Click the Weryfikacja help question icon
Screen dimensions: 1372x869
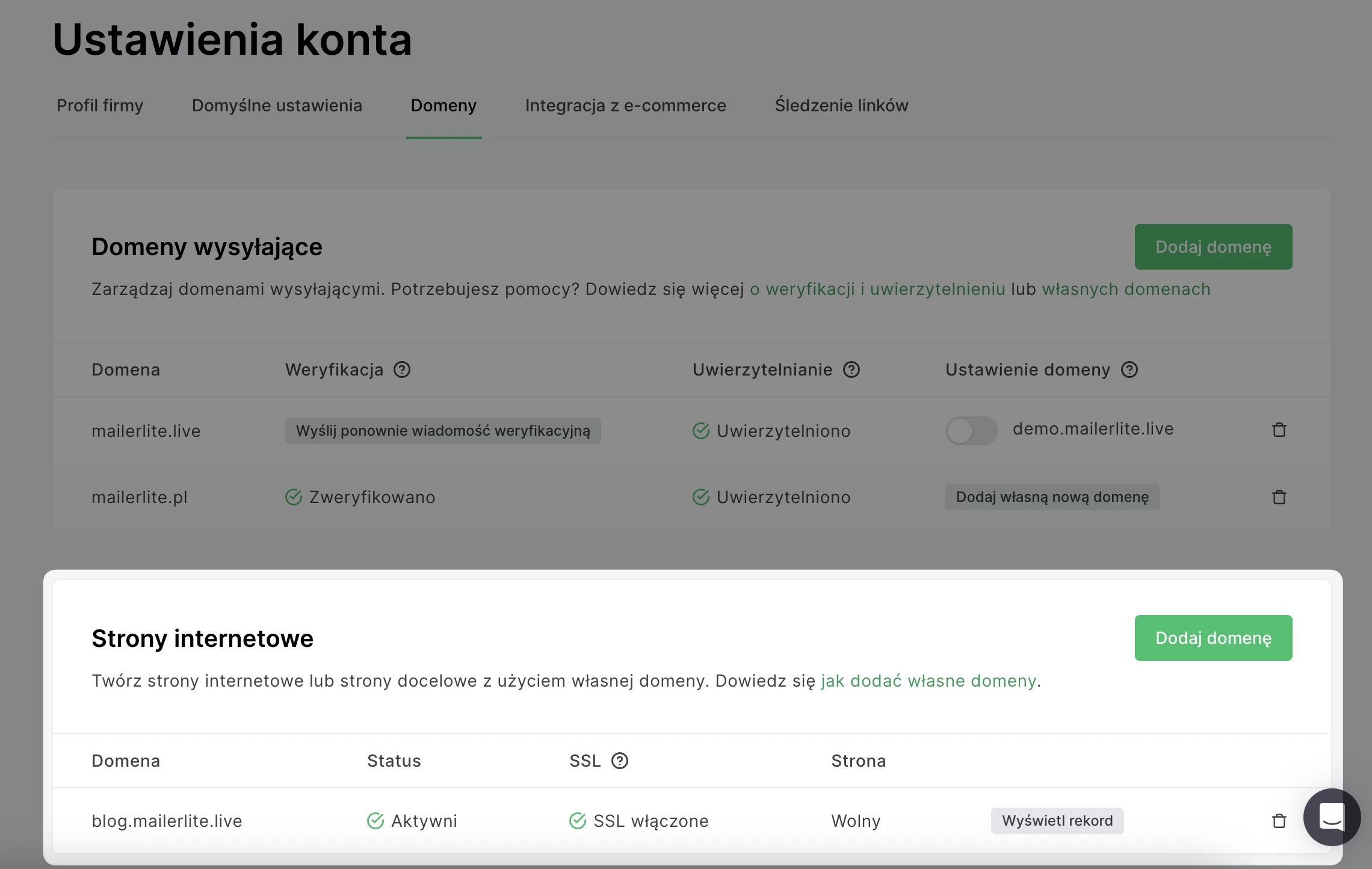402,370
